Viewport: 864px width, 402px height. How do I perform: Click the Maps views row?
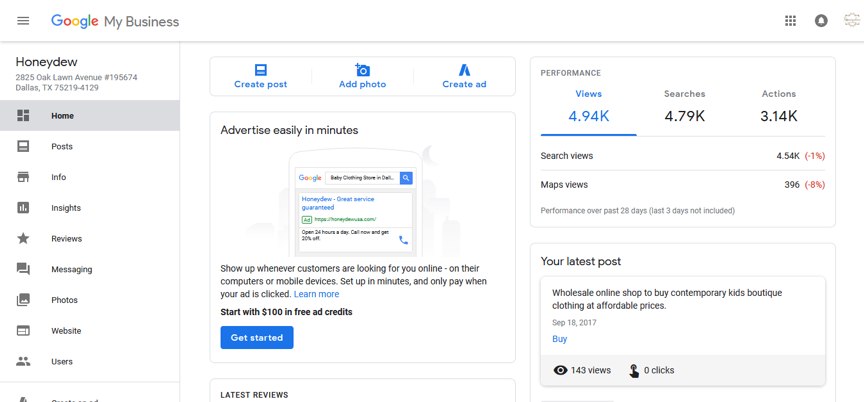pyautogui.click(x=683, y=184)
